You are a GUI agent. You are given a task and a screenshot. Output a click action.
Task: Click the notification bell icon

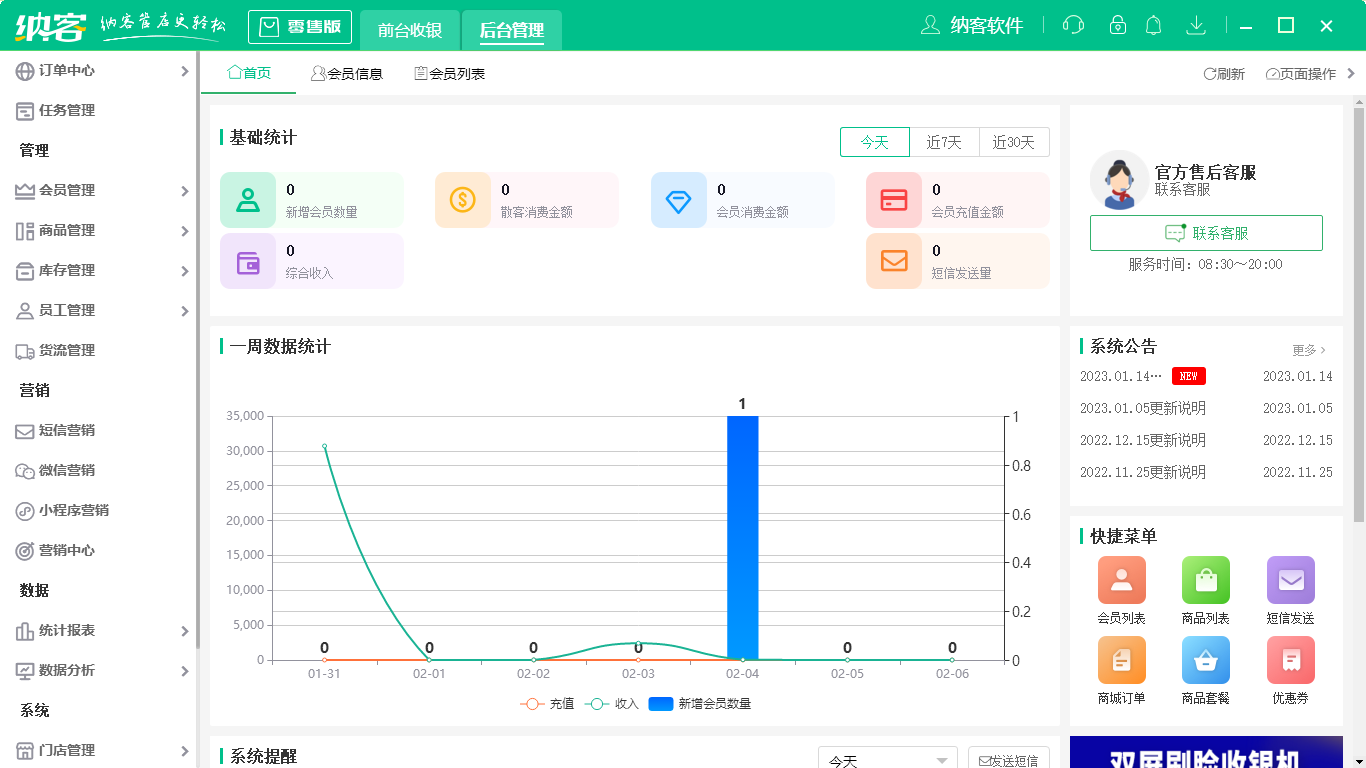point(1153,24)
